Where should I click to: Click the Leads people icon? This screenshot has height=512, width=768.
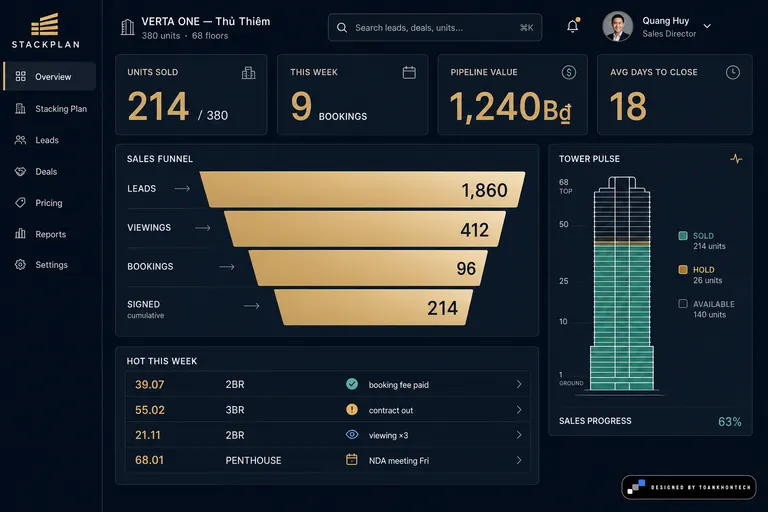[20, 140]
